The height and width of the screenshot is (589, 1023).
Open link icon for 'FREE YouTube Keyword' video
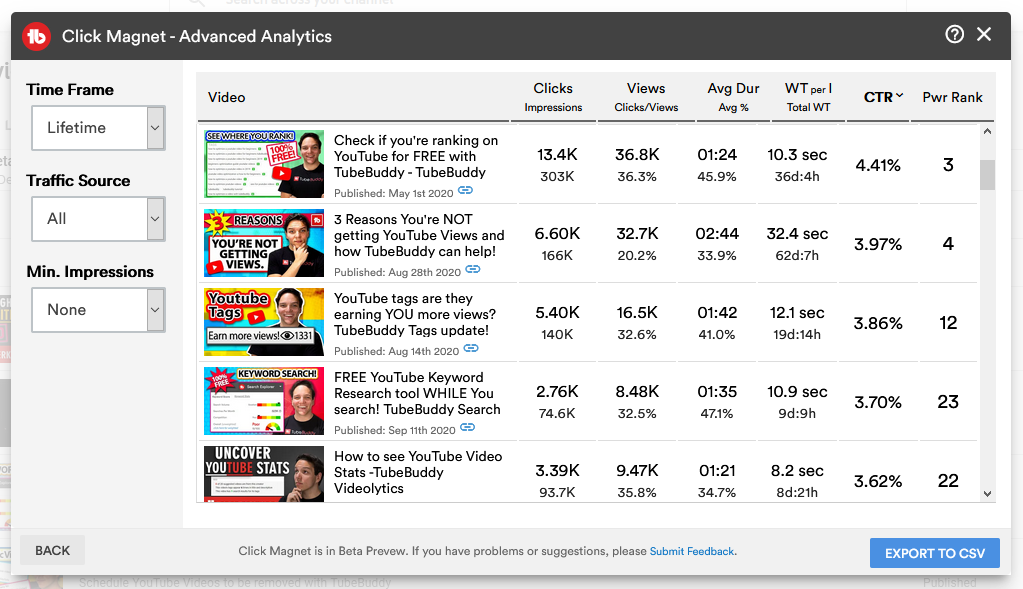(468, 427)
